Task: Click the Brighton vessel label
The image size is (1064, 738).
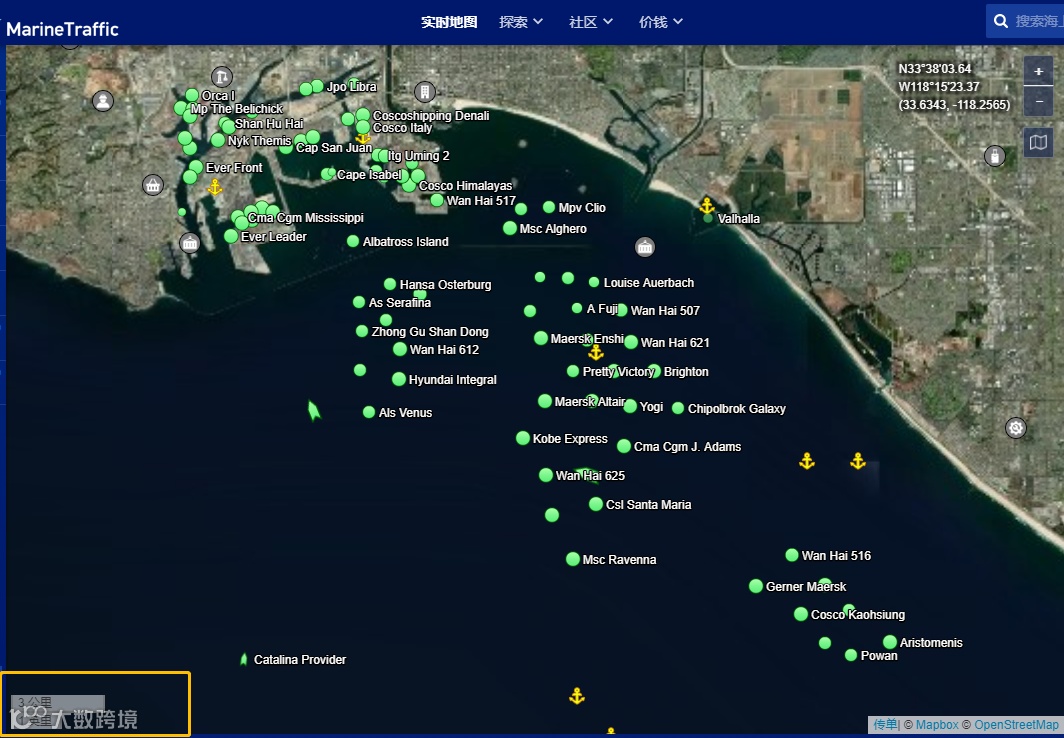Action: tap(686, 372)
